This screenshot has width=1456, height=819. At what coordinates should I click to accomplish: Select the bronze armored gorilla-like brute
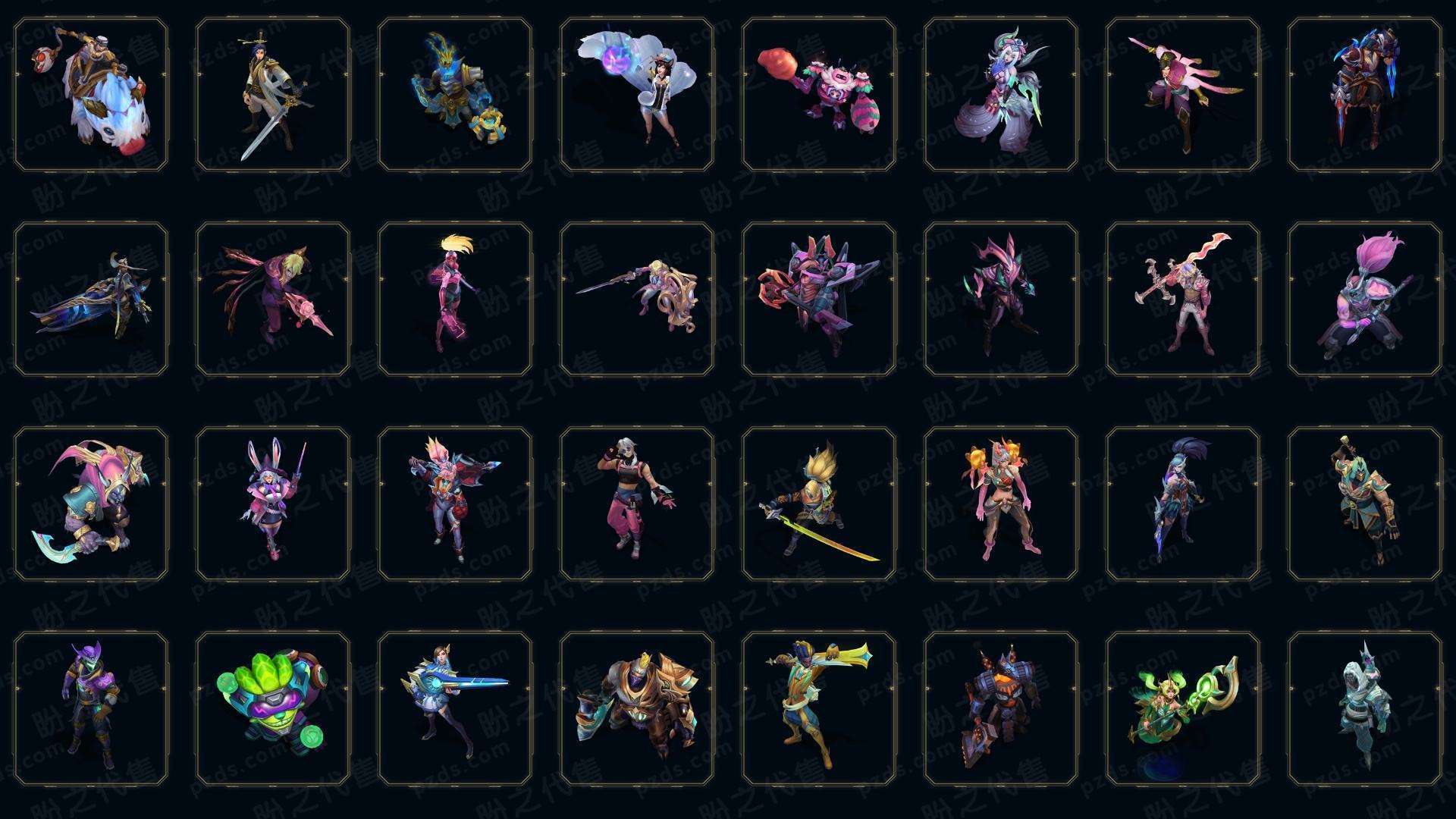tap(637, 708)
